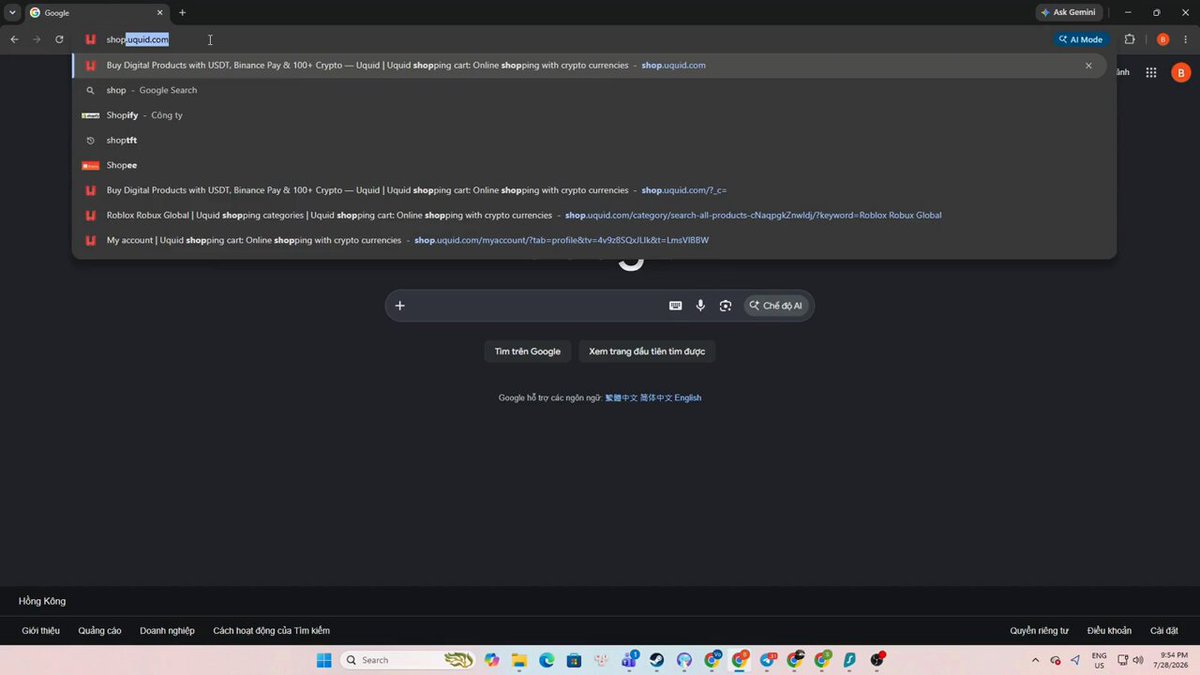Viewport: 1200px width, 675px height.
Task: Open Steam from the taskbar
Action: (x=657, y=660)
